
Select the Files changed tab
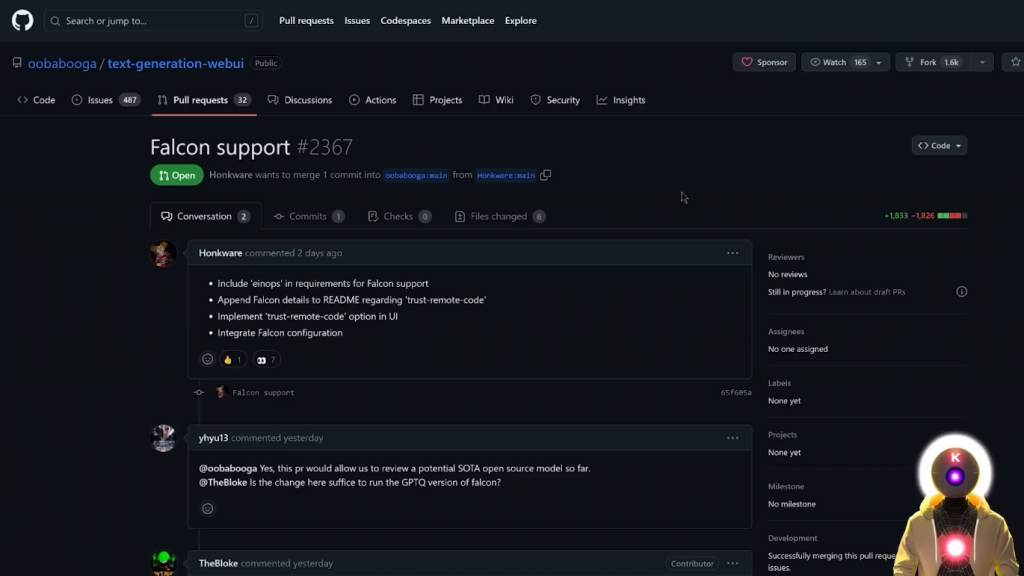click(x=500, y=216)
